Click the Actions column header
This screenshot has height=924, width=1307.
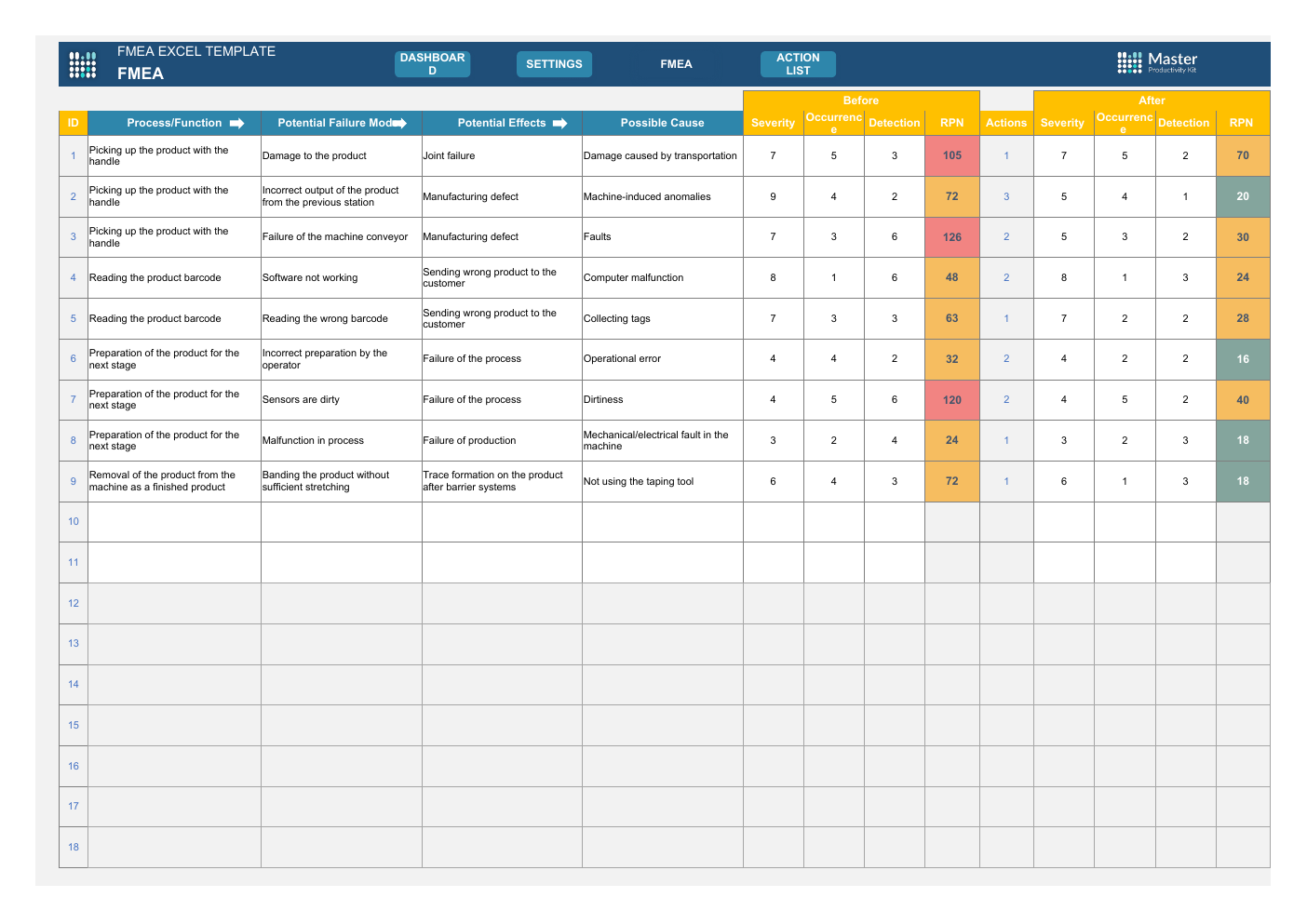click(1006, 123)
